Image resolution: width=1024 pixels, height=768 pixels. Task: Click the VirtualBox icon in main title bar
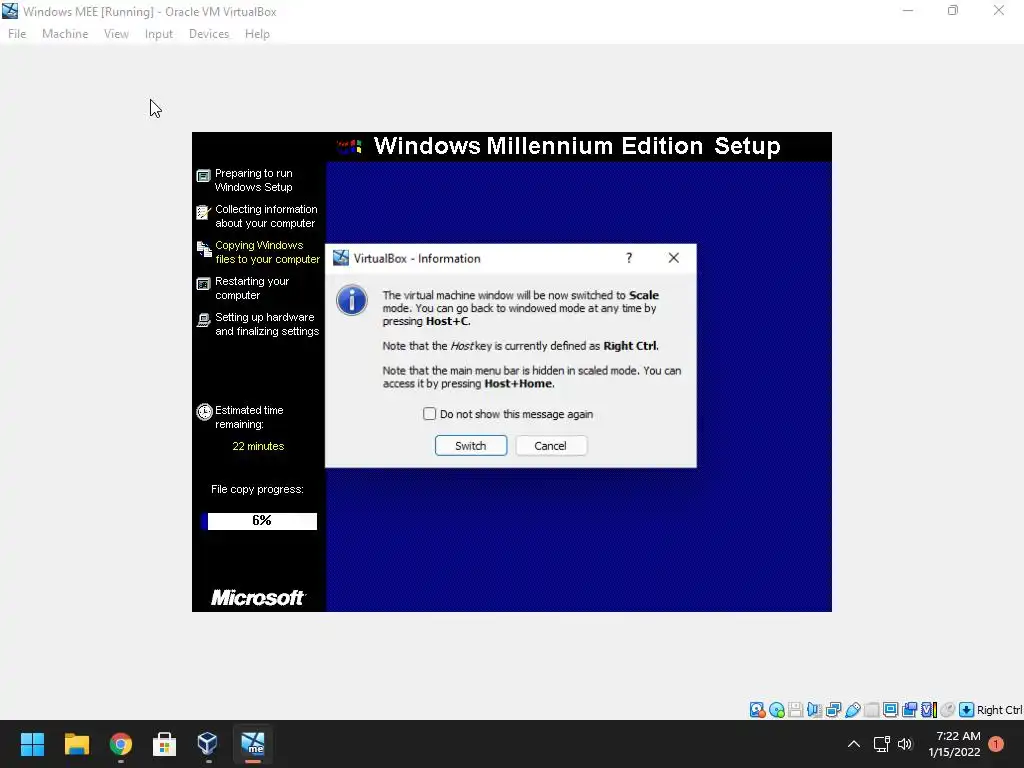pyautogui.click(x=10, y=11)
